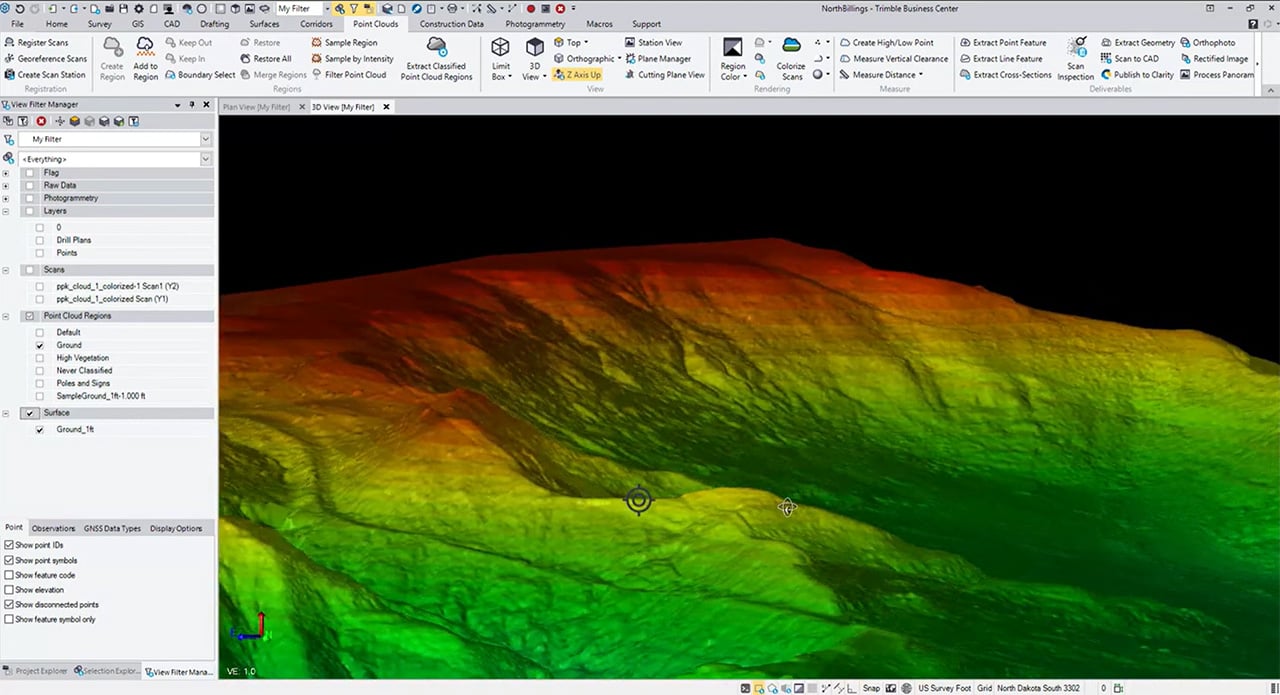The height and width of the screenshot is (695, 1280).
Task: Open the Surfaces ribbon tab
Action: coord(264,24)
